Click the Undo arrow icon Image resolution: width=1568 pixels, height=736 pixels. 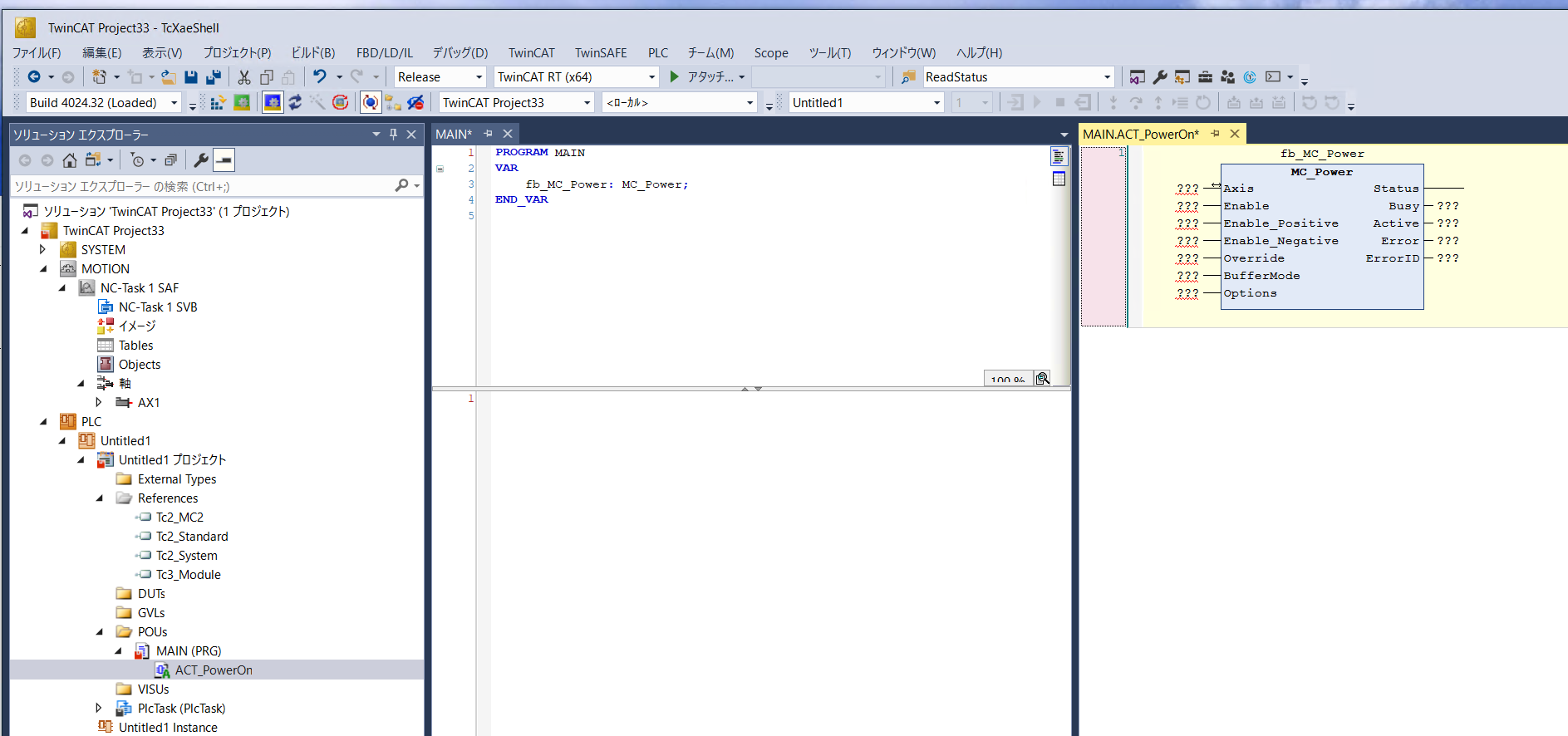tap(319, 76)
